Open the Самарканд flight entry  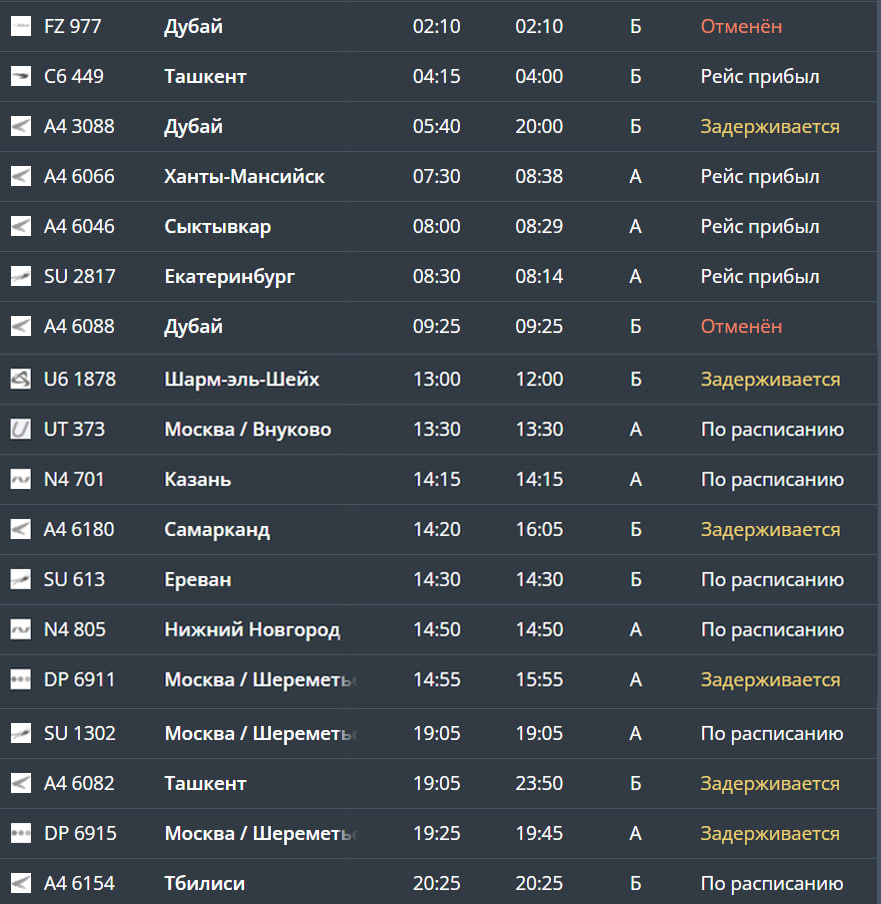[217, 530]
